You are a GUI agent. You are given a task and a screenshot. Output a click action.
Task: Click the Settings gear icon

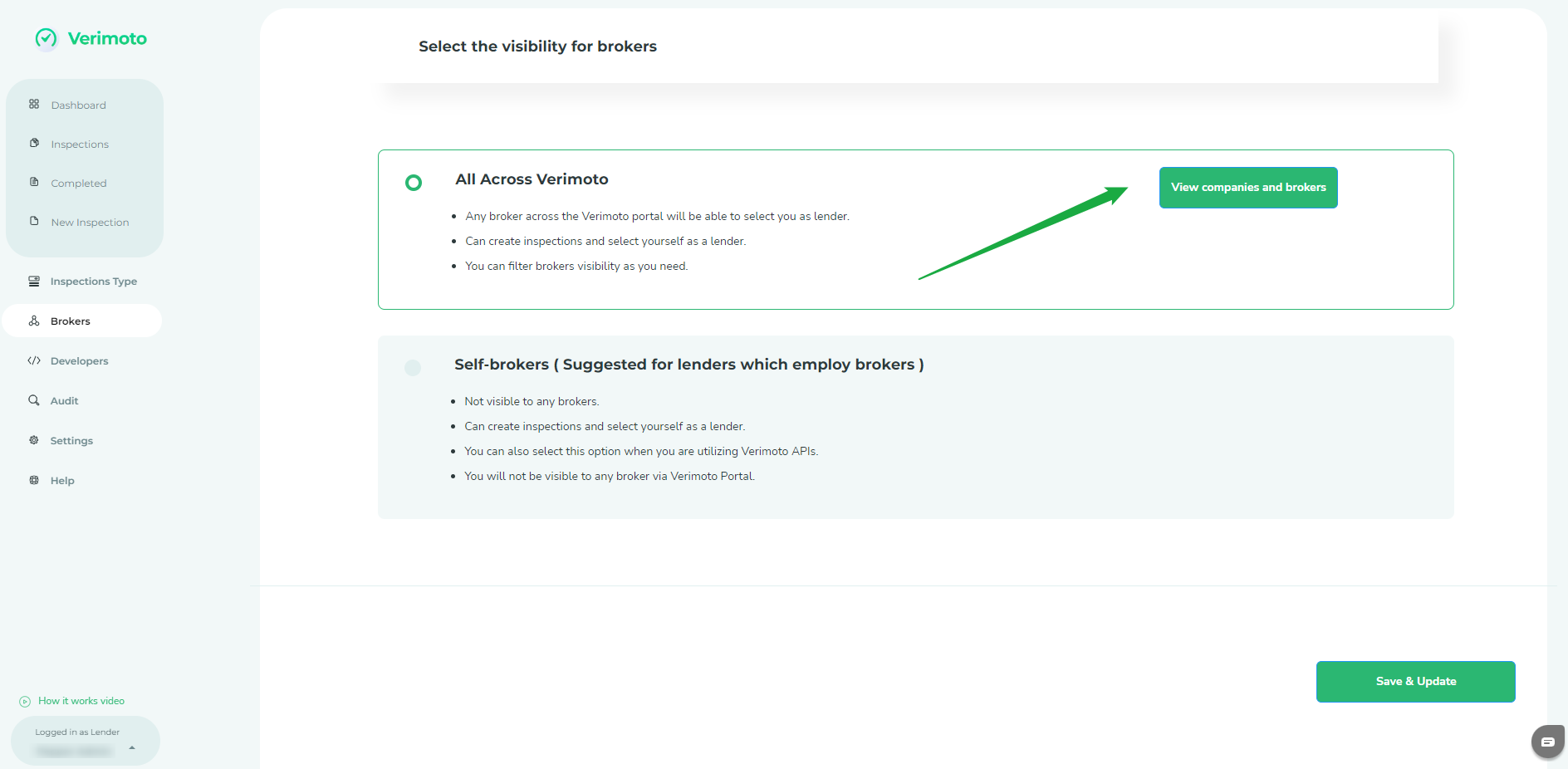pyautogui.click(x=34, y=440)
